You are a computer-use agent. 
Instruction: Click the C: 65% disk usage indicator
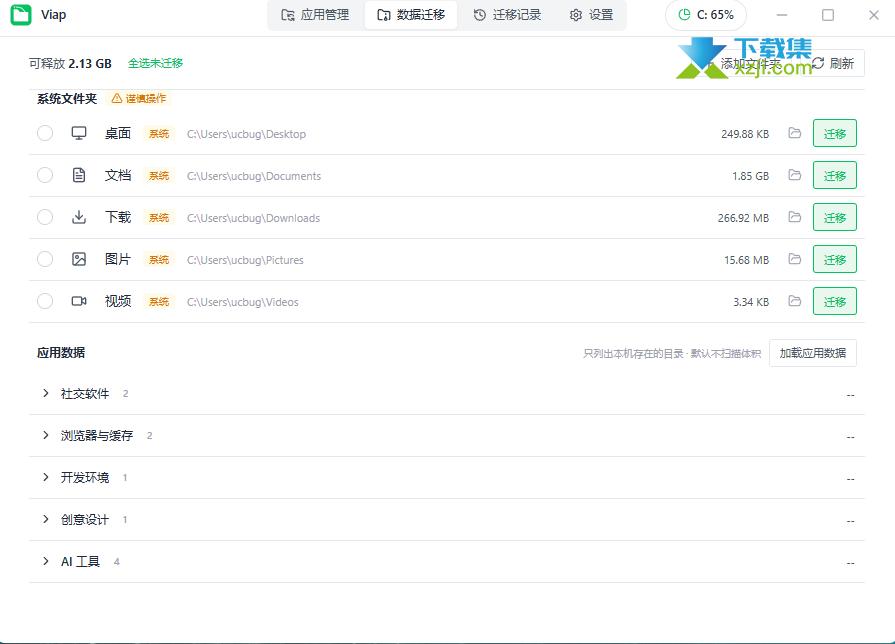[706, 15]
